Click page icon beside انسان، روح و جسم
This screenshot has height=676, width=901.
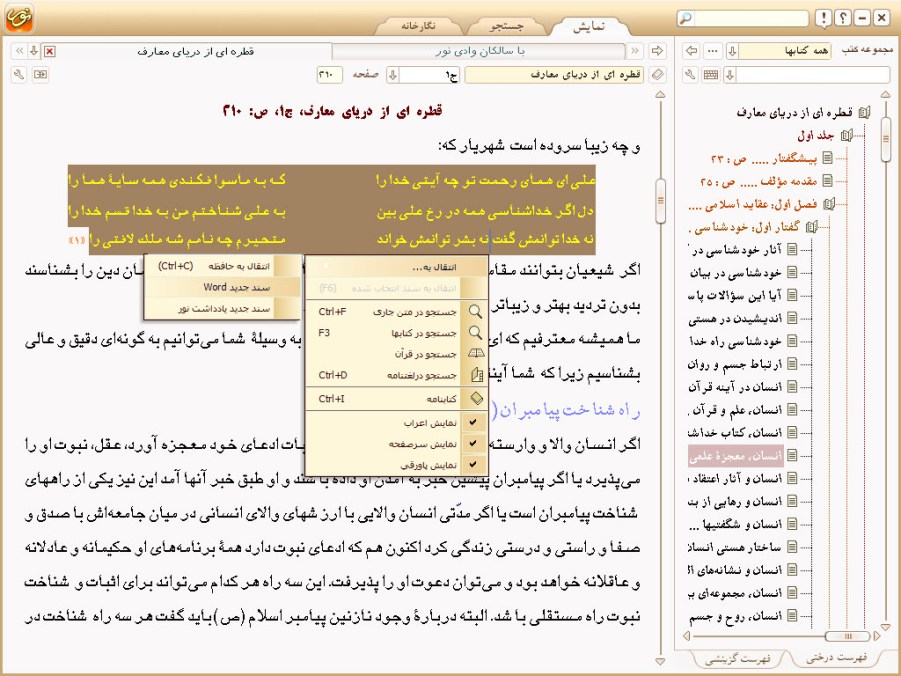click(x=792, y=616)
